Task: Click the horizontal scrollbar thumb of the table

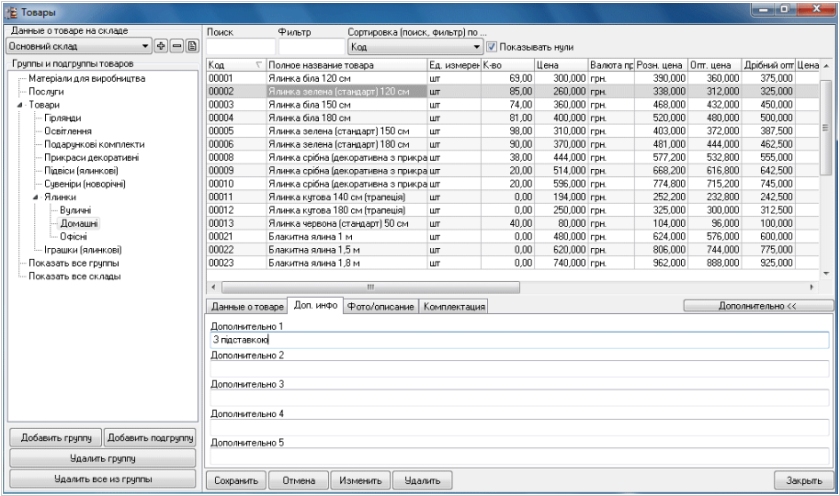Action: (370, 288)
